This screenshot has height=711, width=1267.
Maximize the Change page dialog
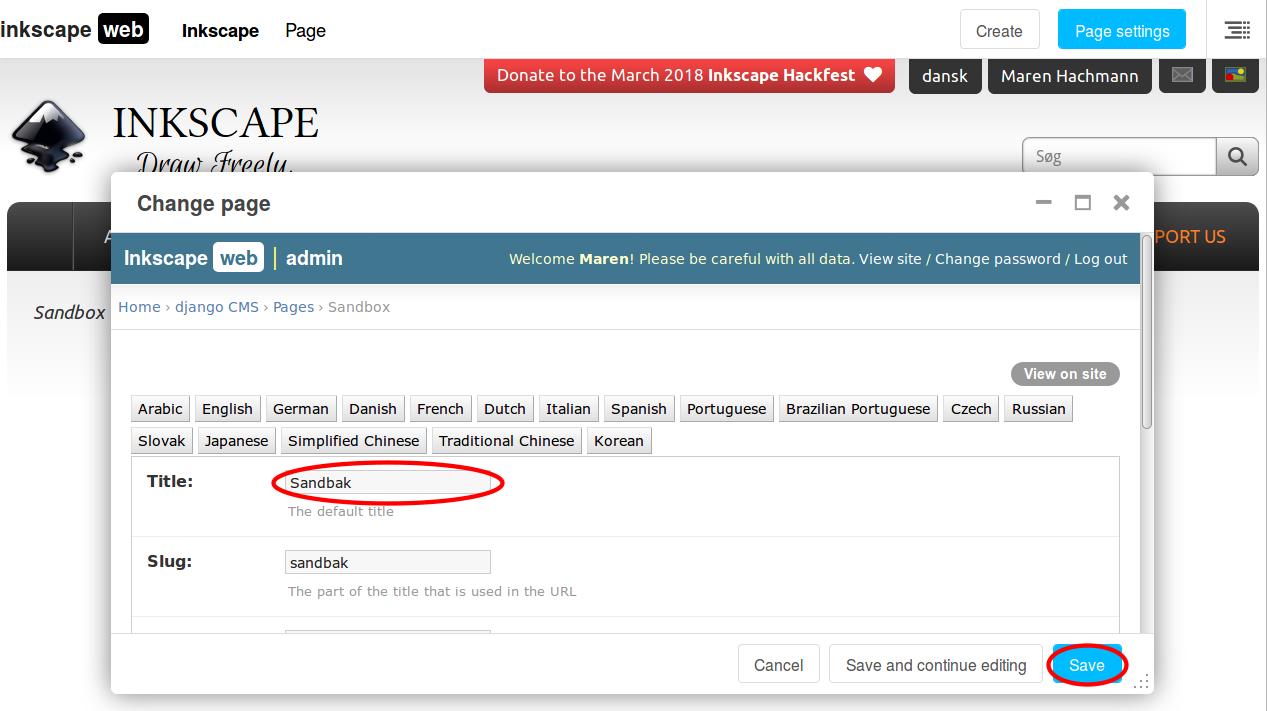[x=1082, y=203]
